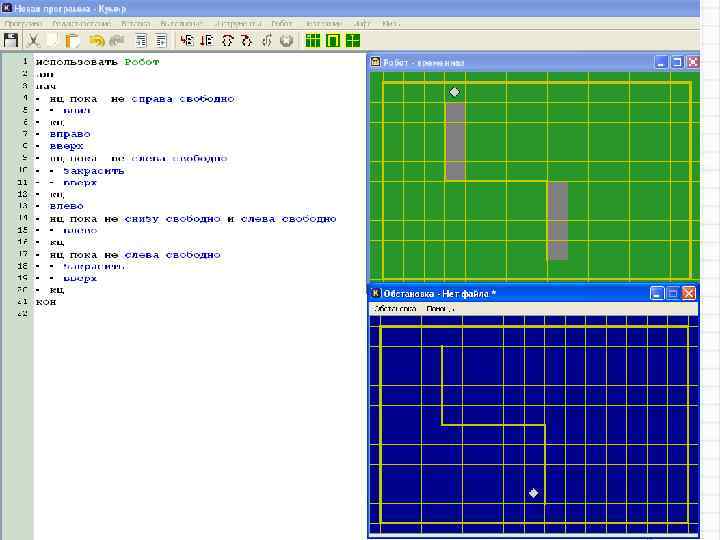720x540 pixels.
Task: Click the 'кон' keyword on line 21
Action: pos(46,302)
